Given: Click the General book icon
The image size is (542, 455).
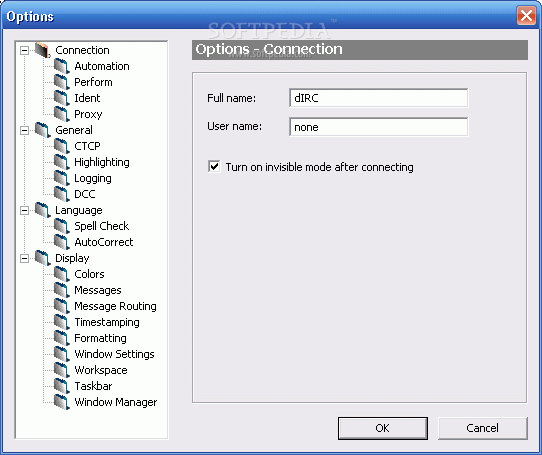Looking at the screenshot, I should (43, 130).
